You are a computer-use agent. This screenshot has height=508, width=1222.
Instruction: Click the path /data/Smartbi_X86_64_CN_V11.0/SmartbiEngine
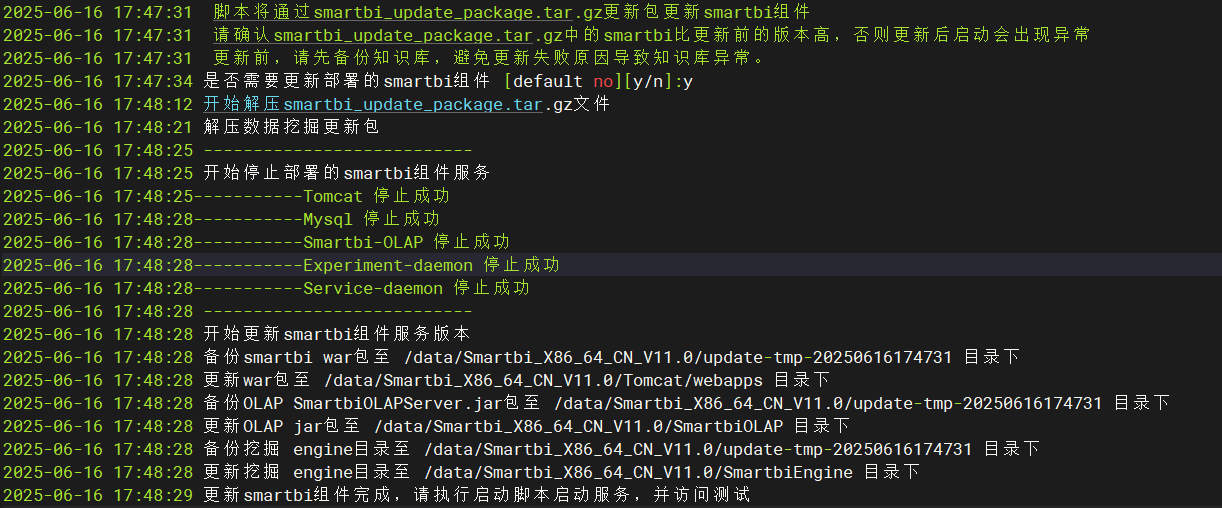tap(638, 472)
